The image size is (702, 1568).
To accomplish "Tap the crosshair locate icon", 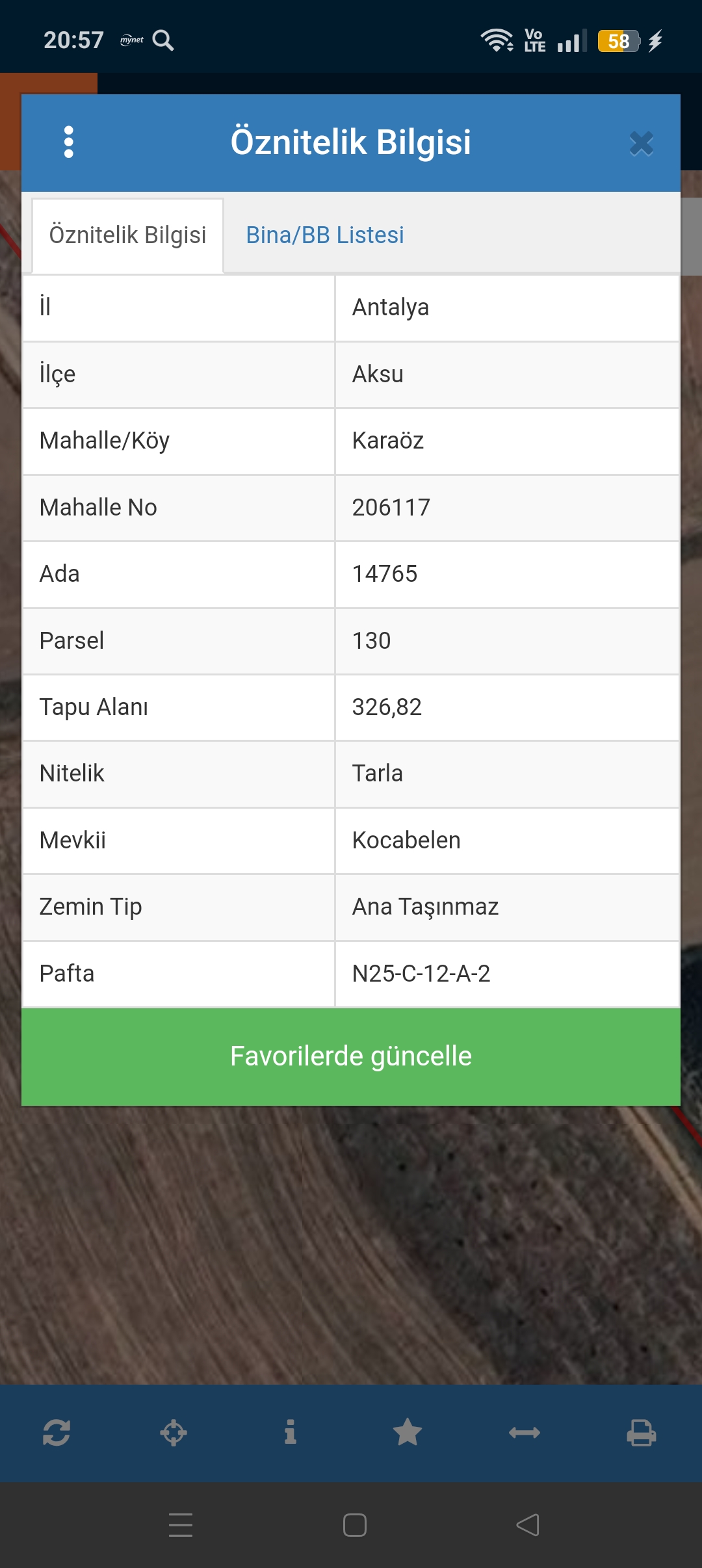I will click(174, 1433).
